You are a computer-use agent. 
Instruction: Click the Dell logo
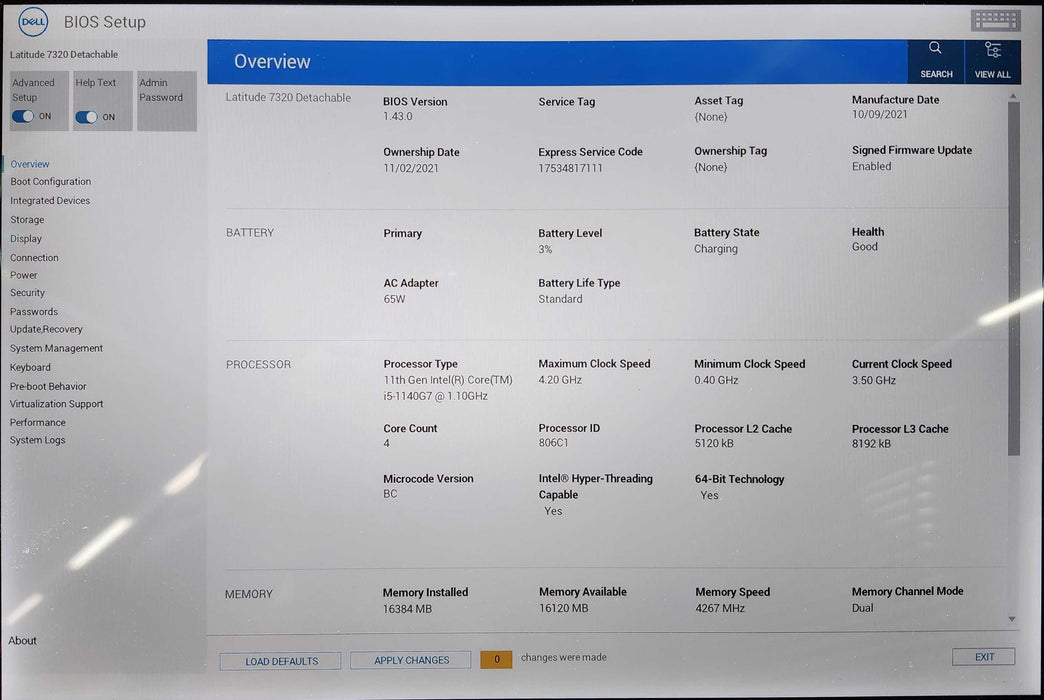tap(31, 21)
